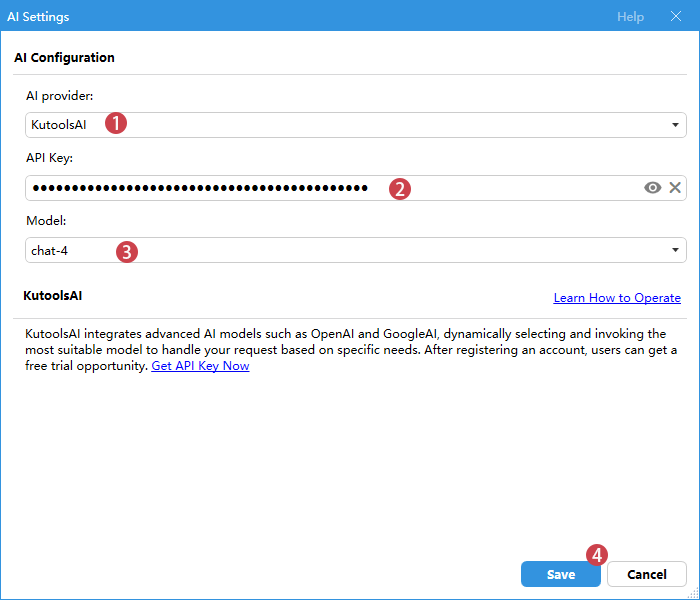Click inside the API Key input field
The width and height of the screenshot is (700, 600).
click(355, 188)
